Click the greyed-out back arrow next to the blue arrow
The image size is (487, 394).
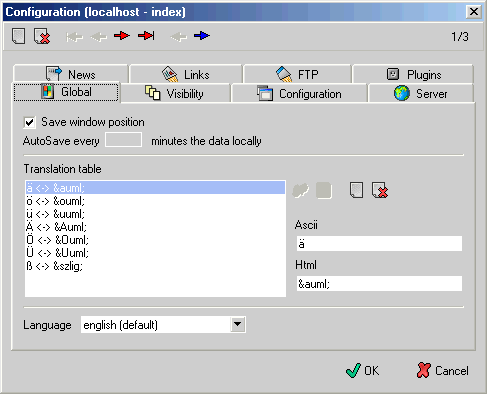pyautogui.click(x=179, y=37)
